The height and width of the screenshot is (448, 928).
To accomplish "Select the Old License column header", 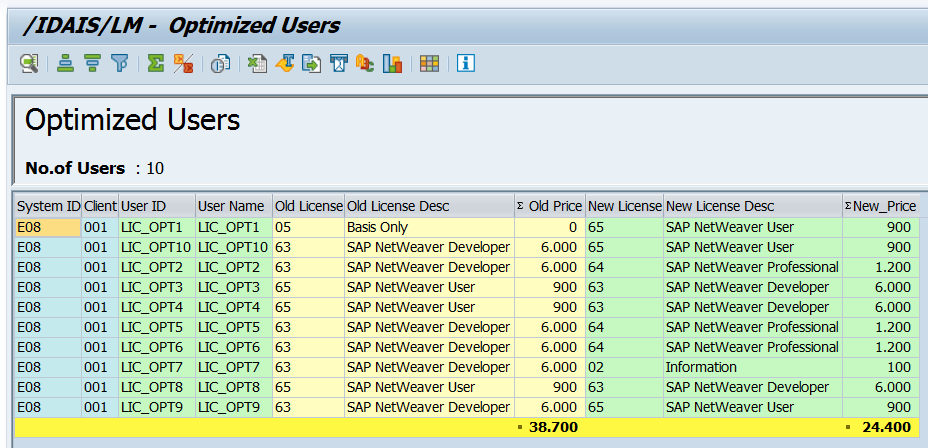I will (x=309, y=207).
